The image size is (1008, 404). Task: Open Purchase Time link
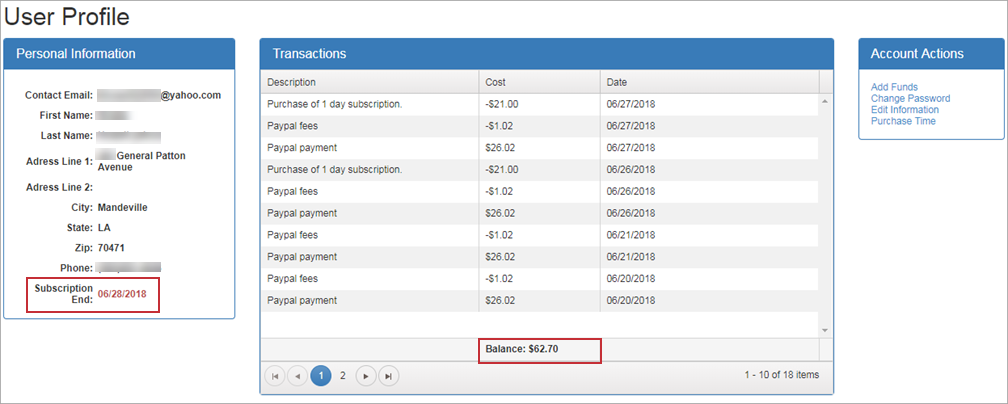coord(903,121)
